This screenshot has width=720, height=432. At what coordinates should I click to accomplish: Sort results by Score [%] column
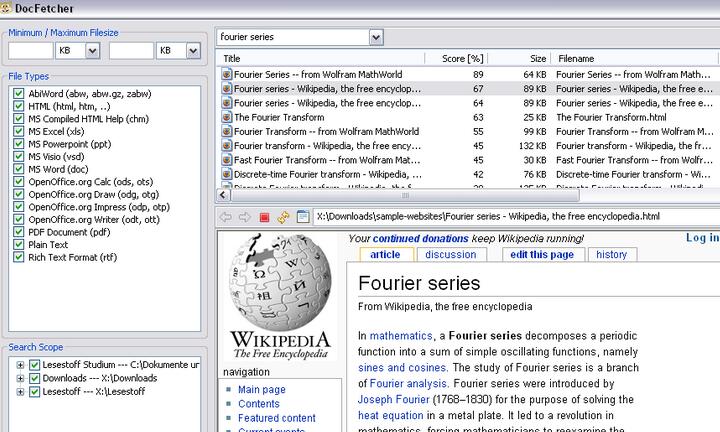tap(456, 58)
